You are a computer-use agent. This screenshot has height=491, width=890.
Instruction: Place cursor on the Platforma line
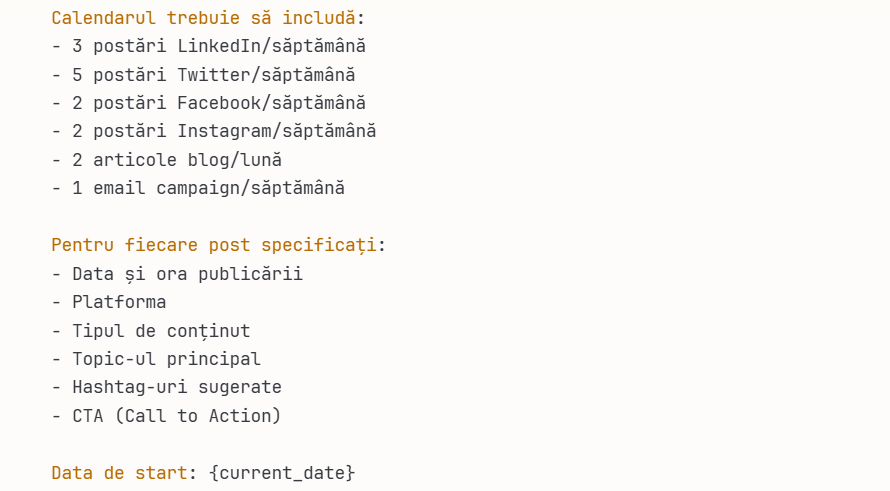(x=119, y=302)
